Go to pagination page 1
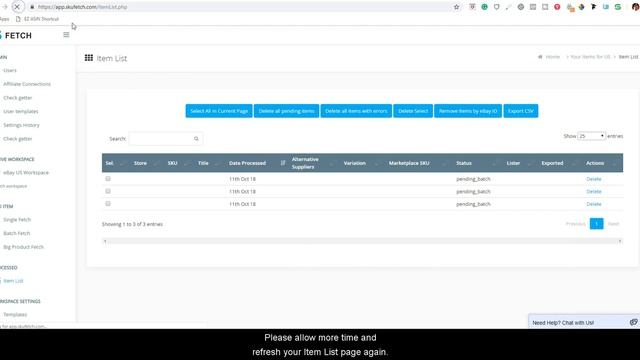640x360 pixels. tap(596, 224)
